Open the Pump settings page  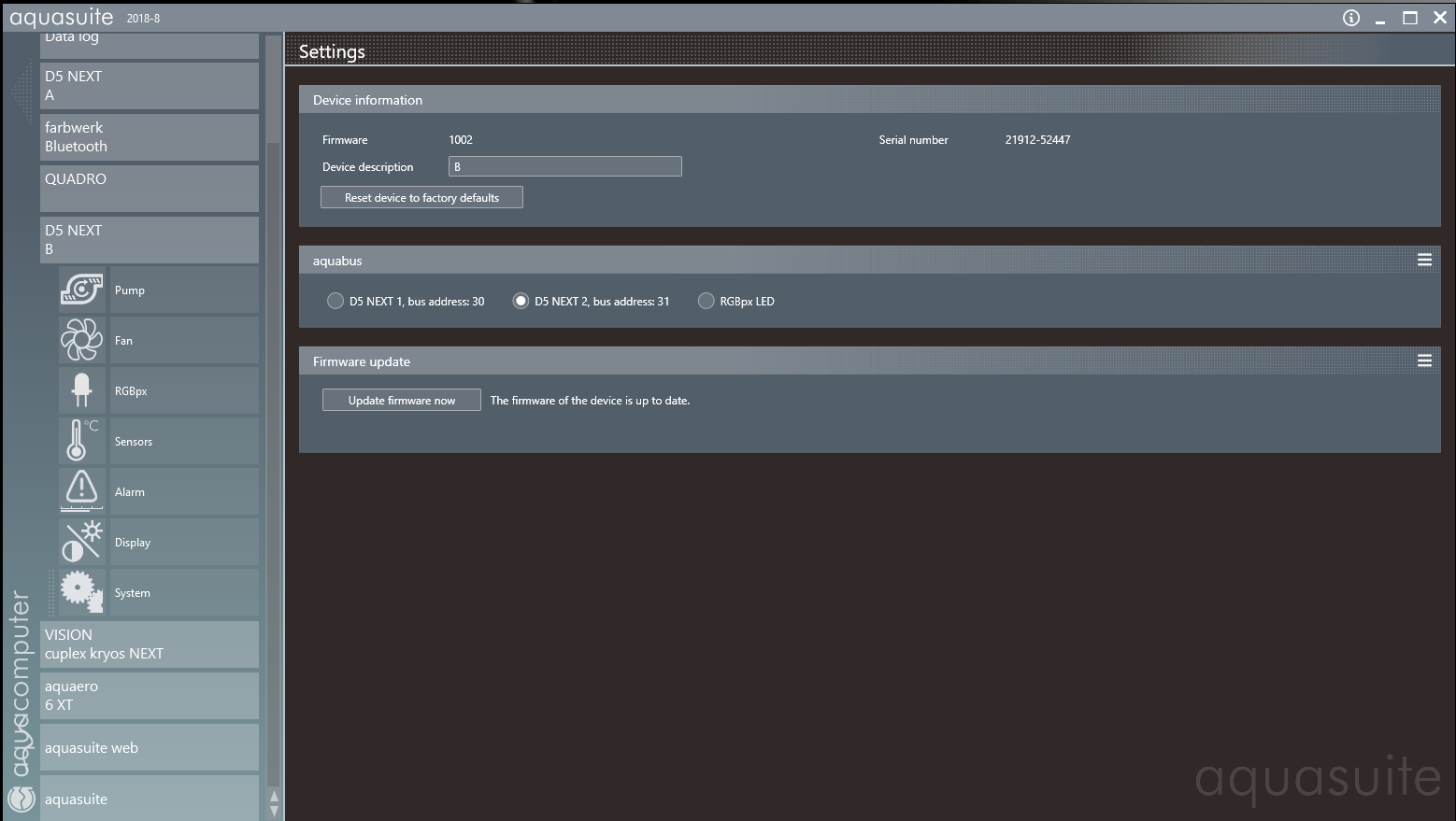184,290
